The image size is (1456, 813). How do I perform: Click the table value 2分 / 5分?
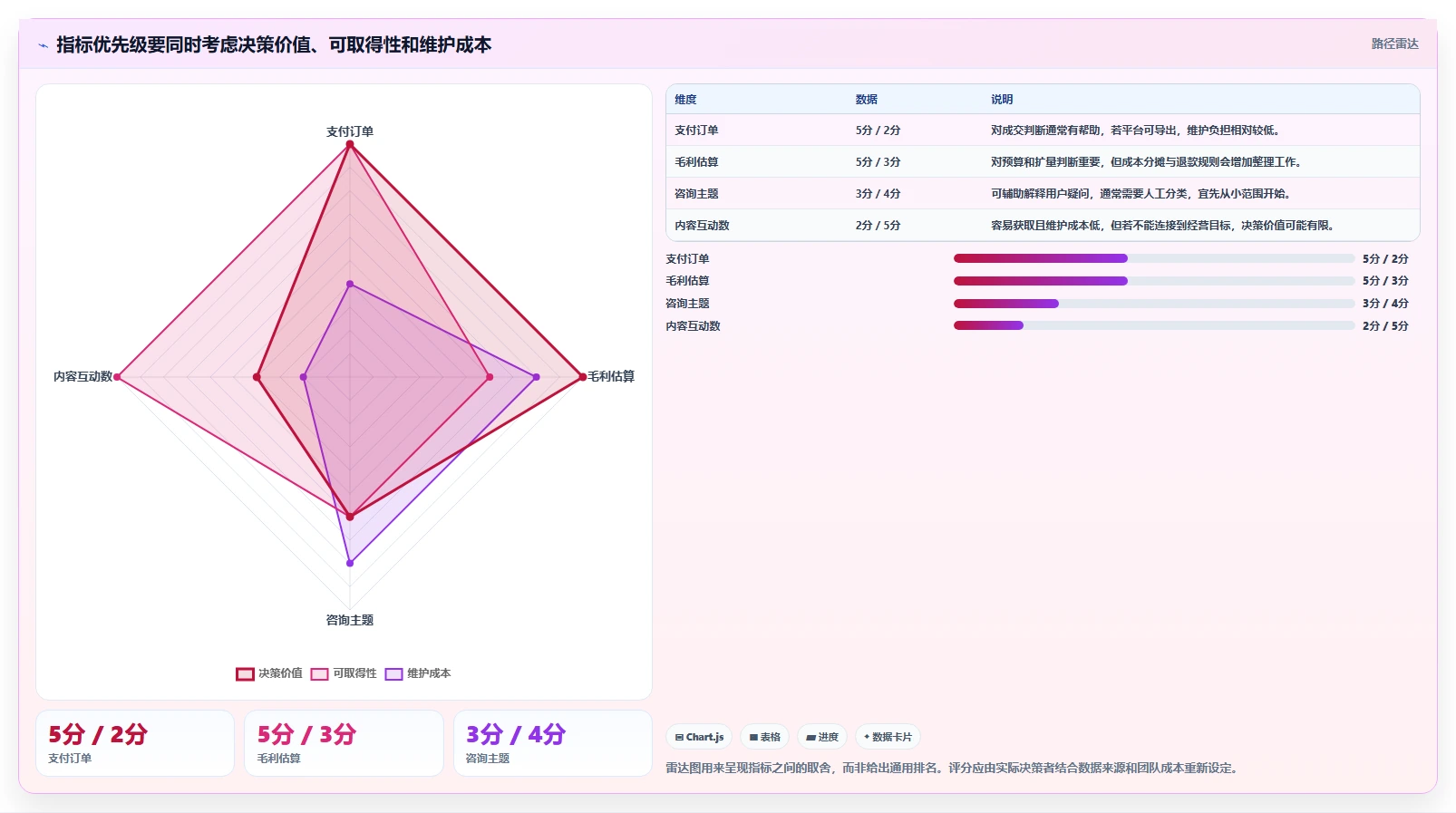point(878,226)
